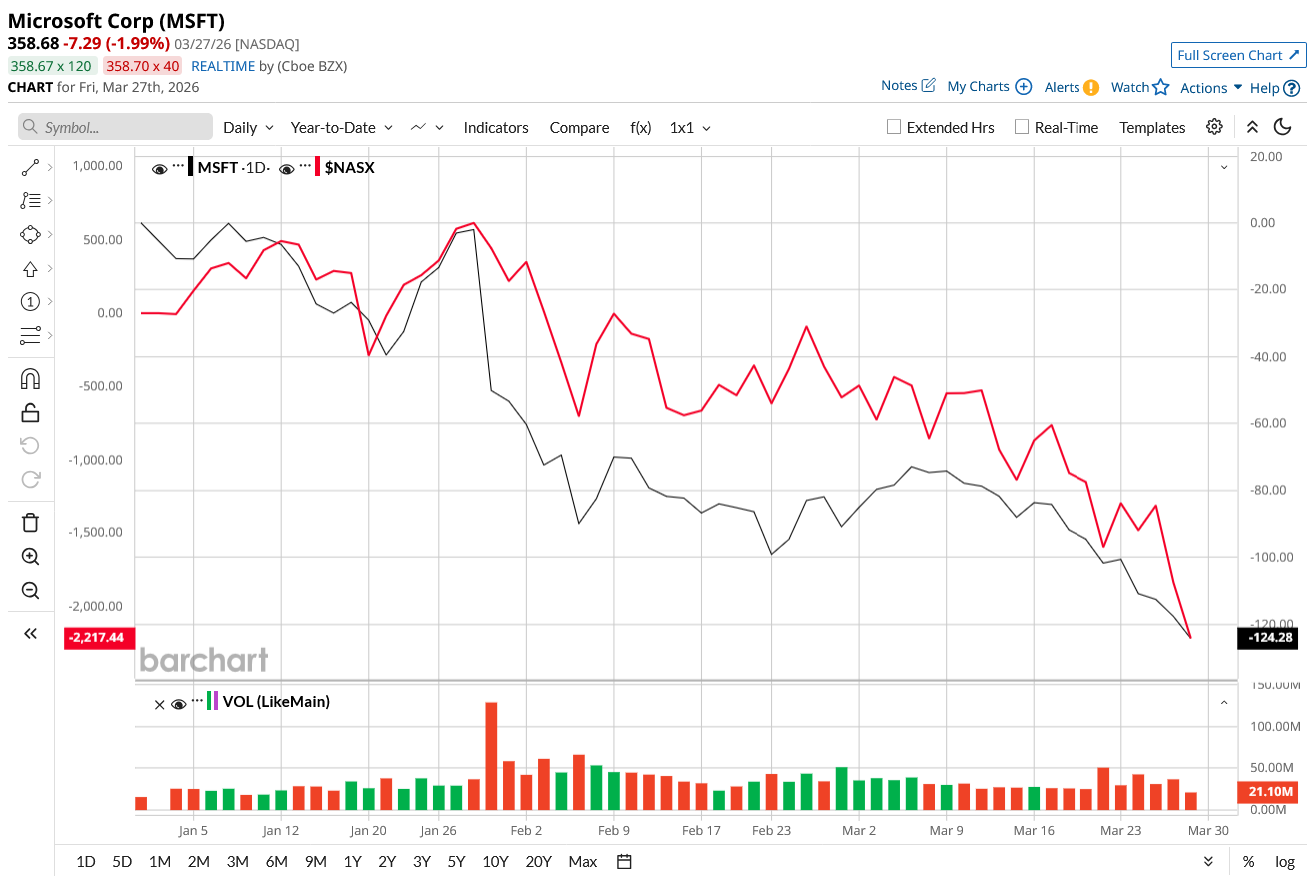The width and height of the screenshot is (1308, 876).
Task: Enable the Real-Time checkbox
Action: pos(1021,127)
